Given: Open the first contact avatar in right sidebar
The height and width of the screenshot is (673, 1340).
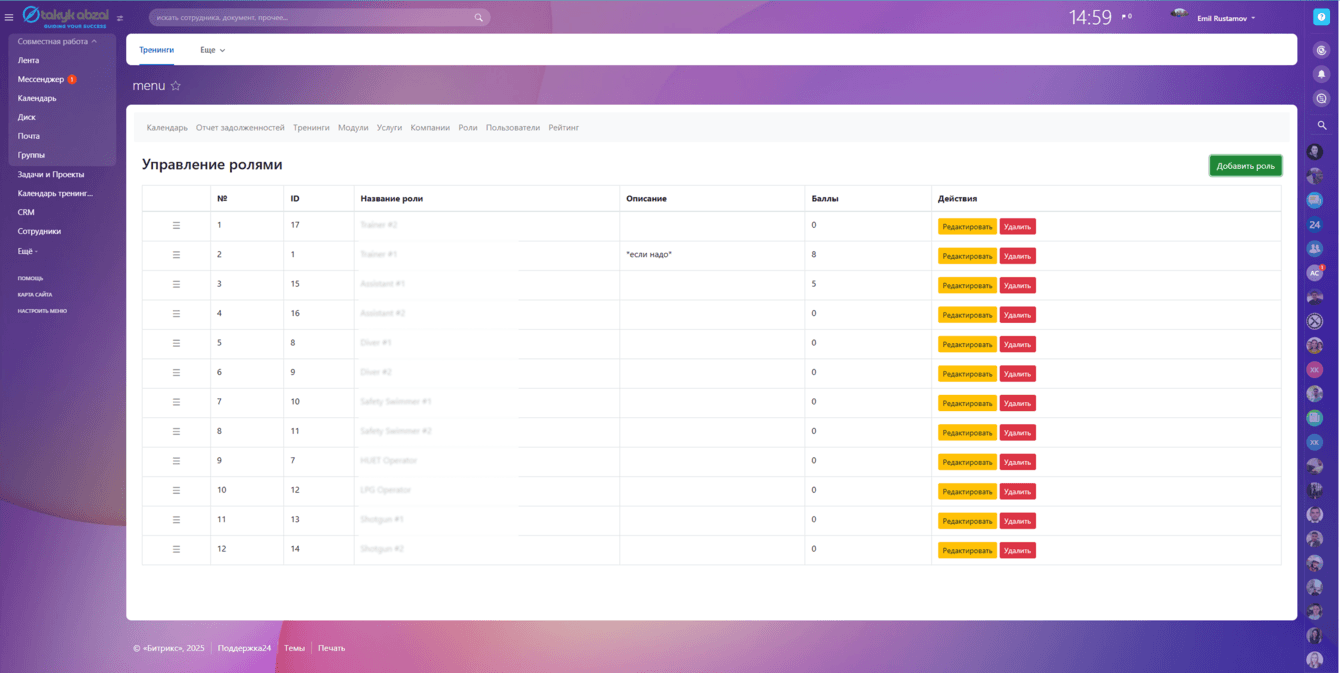Looking at the screenshot, I should [1315, 152].
